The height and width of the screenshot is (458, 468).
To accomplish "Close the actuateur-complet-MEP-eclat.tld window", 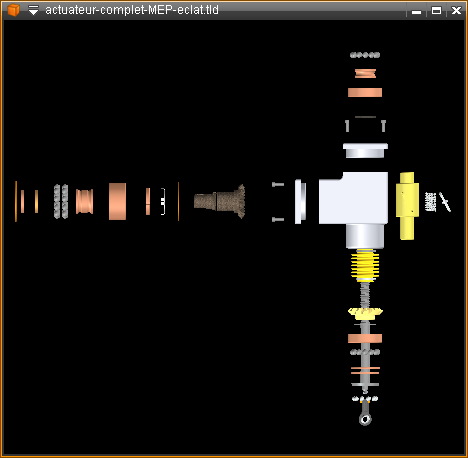I will point(456,11).
